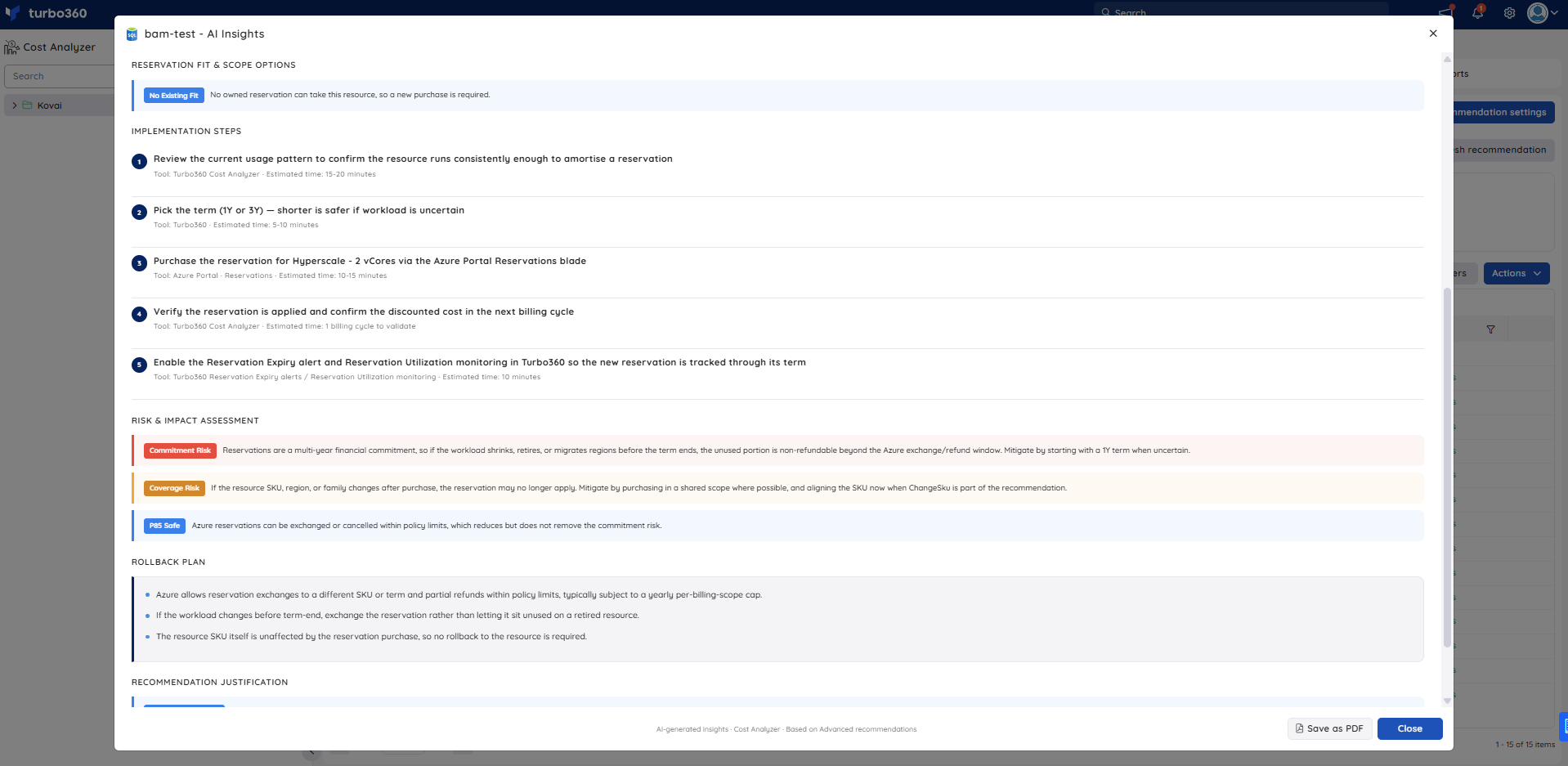The image size is (1568, 766).
Task: Open the settings gear icon
Action: click(x=1509, y=13)
